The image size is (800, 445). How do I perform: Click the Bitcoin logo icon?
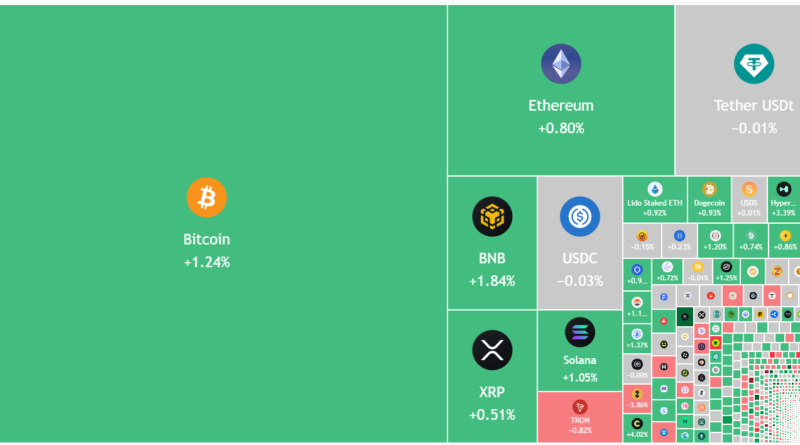(x=207, y=197)
